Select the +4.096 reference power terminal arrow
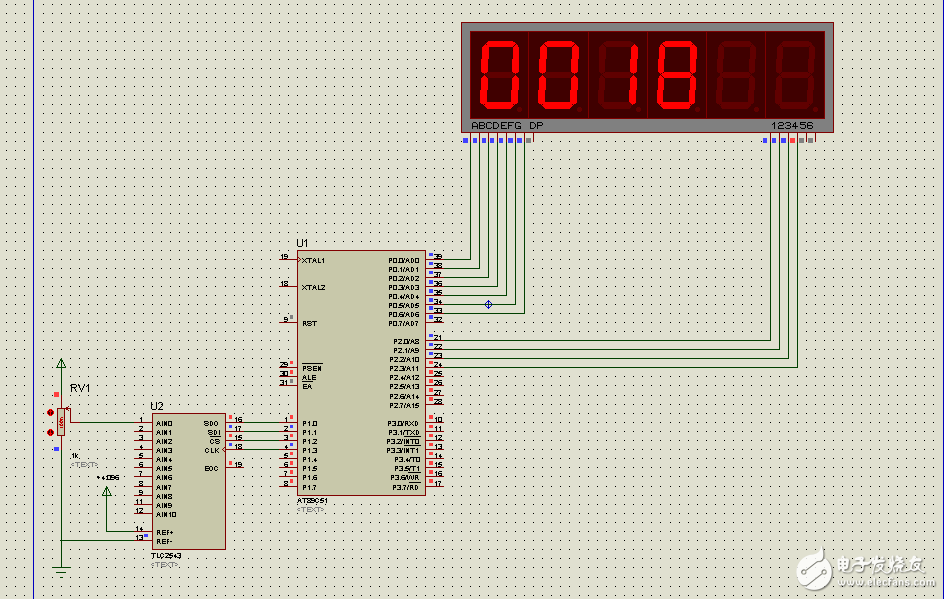 point(107,491)
